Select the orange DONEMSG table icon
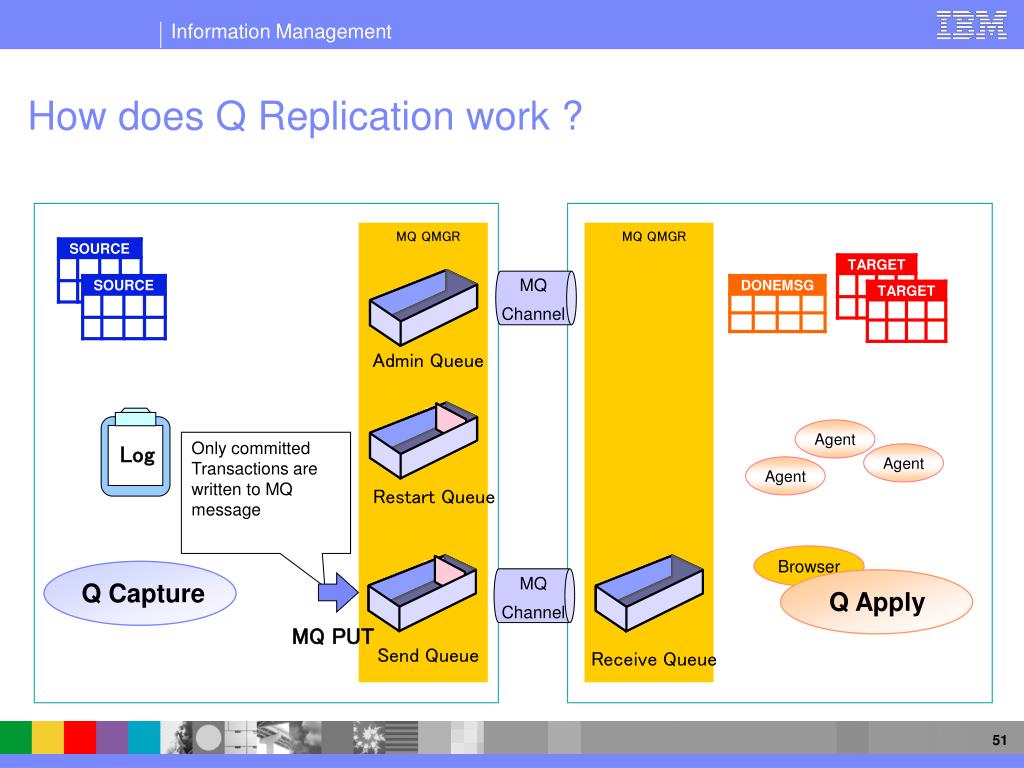 [x=777, y=304]
